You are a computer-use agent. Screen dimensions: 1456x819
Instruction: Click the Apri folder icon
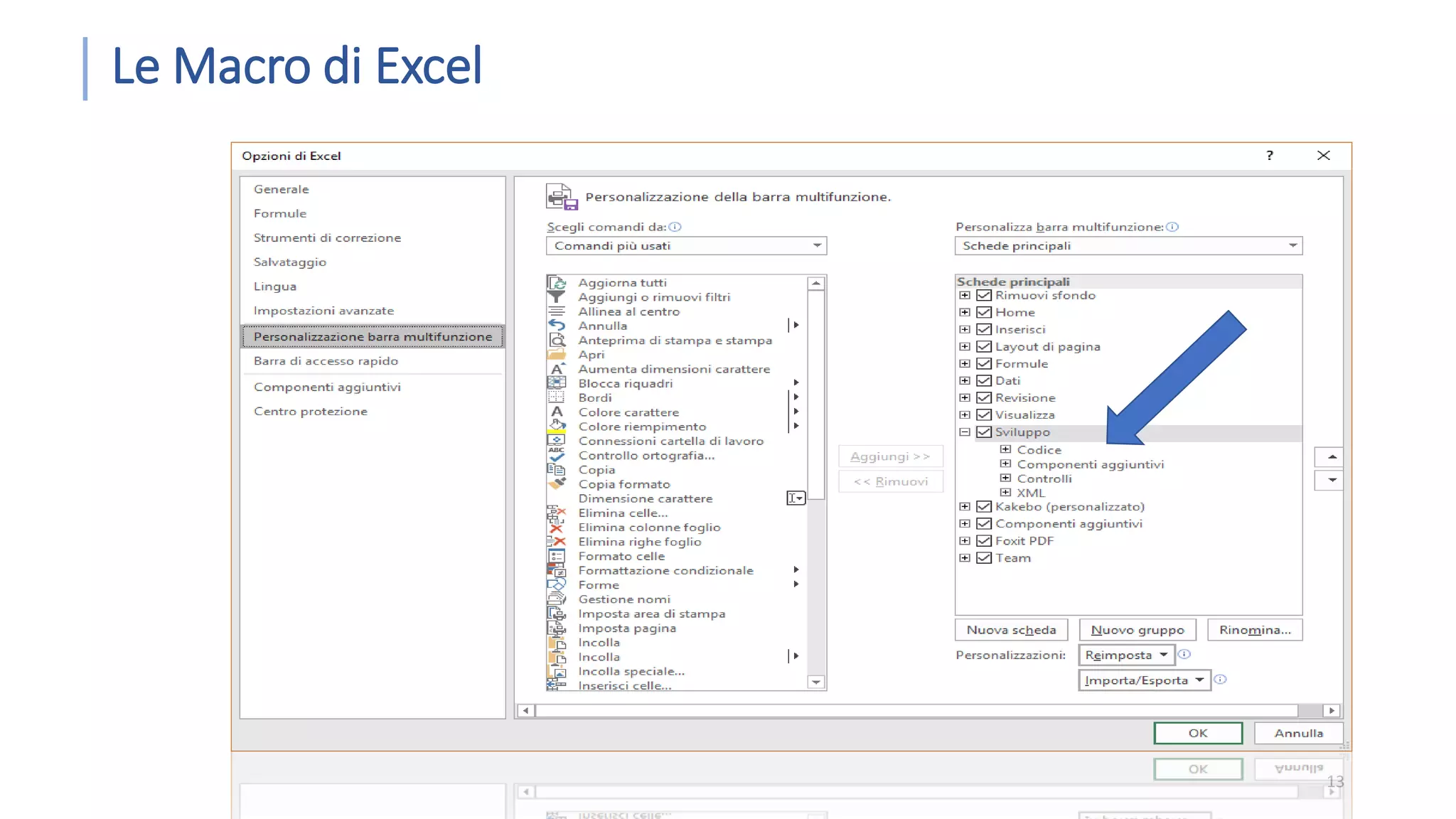click(x=557, y=355)
